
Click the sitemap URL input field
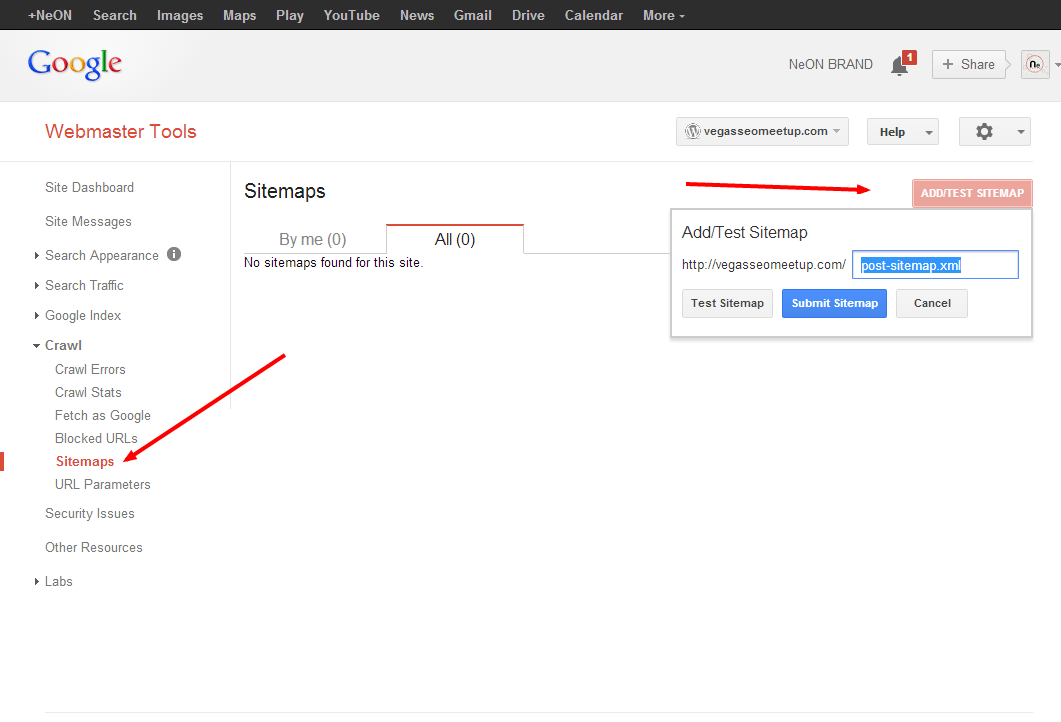(x=935, y=265)
